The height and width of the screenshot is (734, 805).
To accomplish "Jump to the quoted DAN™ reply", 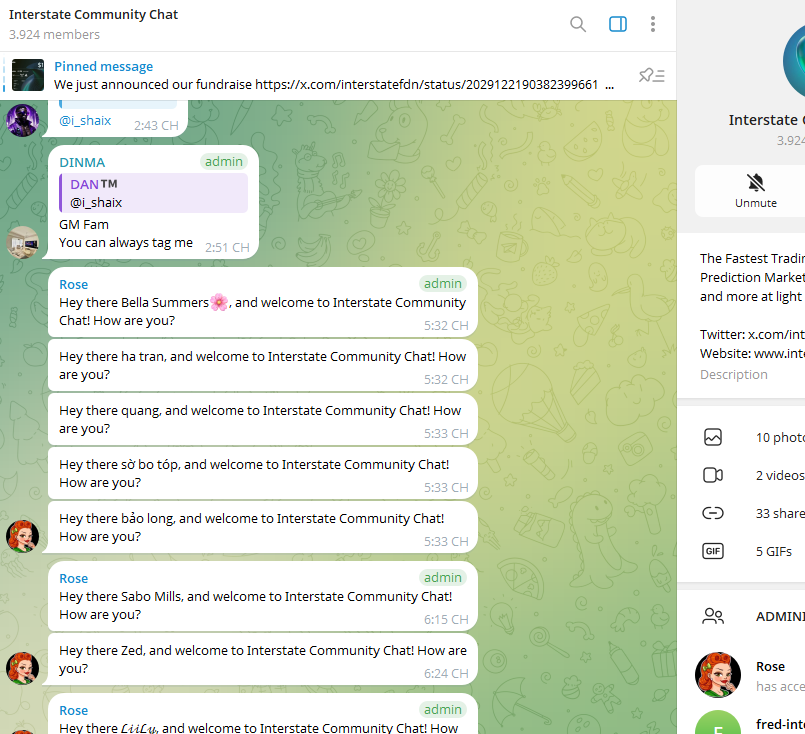I will coord(154,193).
